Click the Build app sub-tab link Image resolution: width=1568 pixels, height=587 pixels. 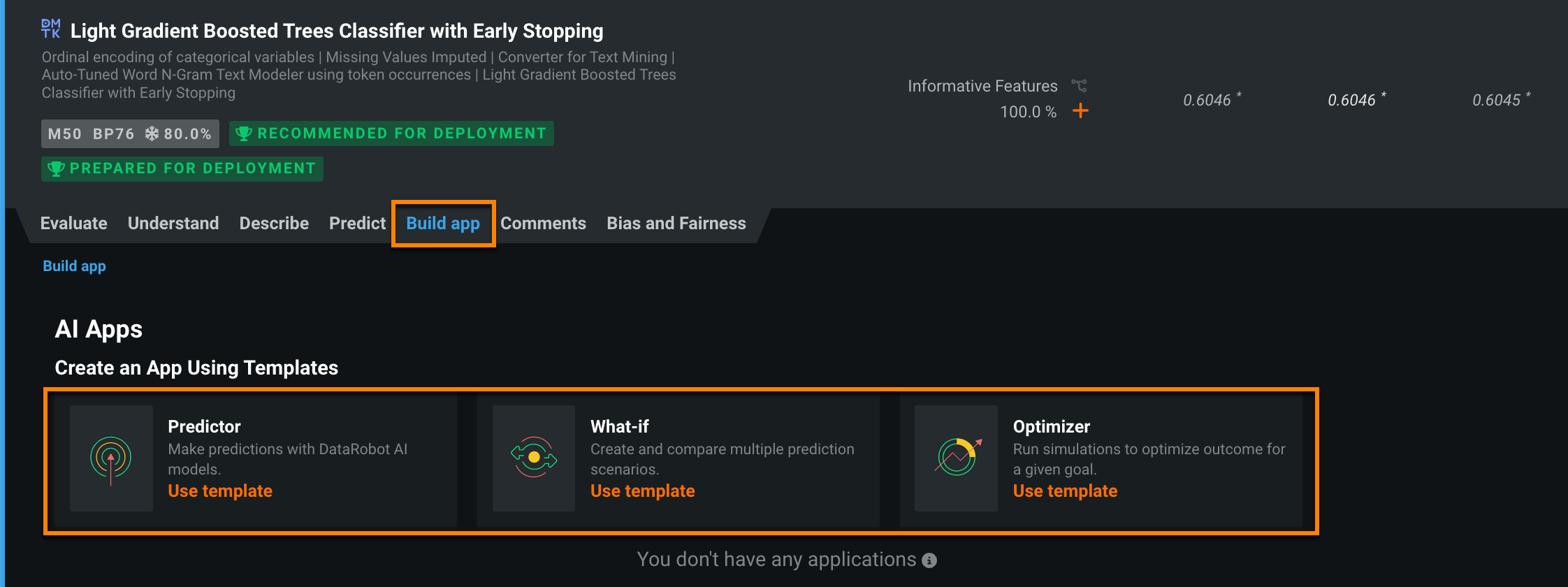click(74, 266)
